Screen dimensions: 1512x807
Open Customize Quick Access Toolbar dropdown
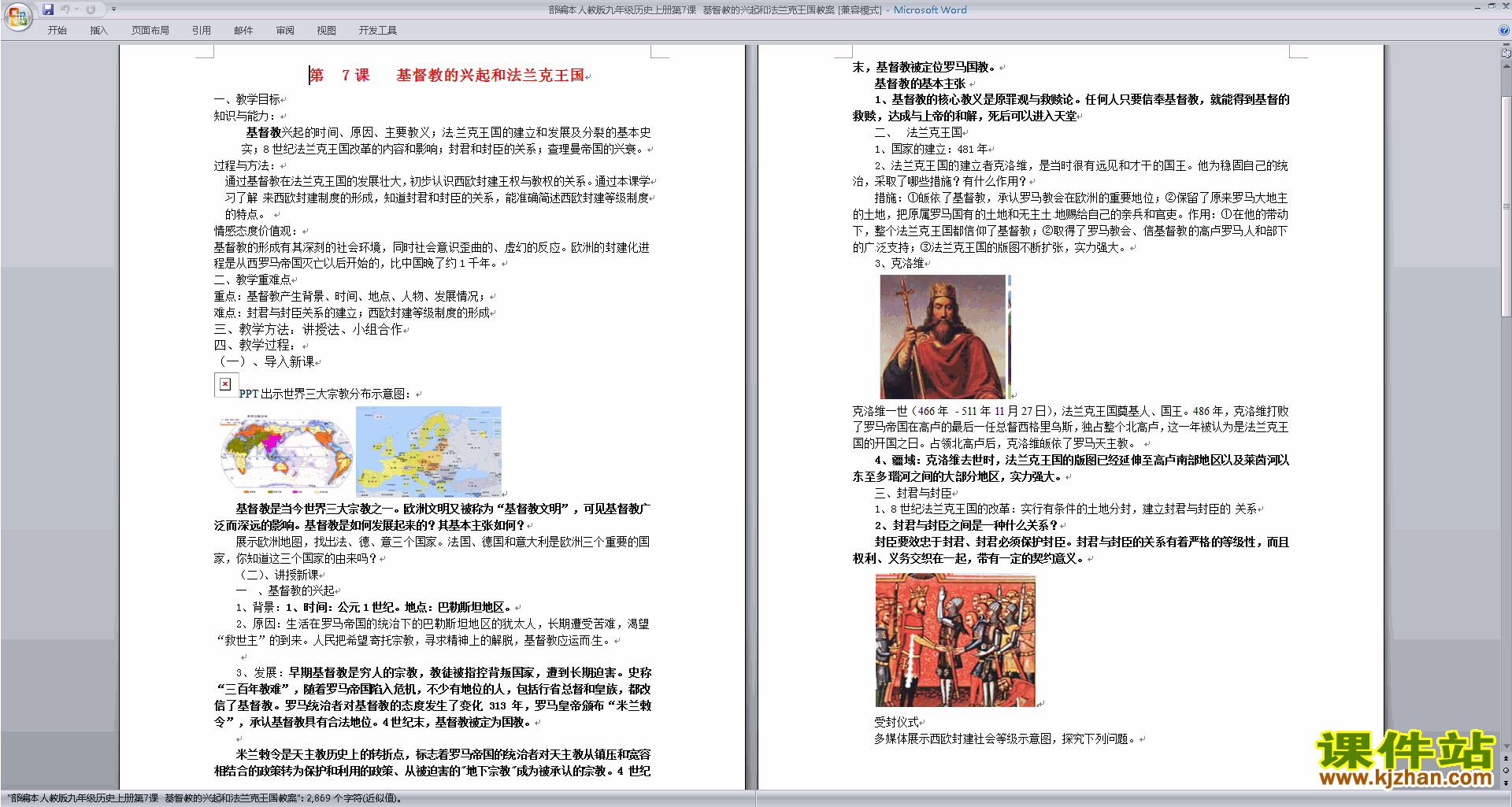pos(113,9)
